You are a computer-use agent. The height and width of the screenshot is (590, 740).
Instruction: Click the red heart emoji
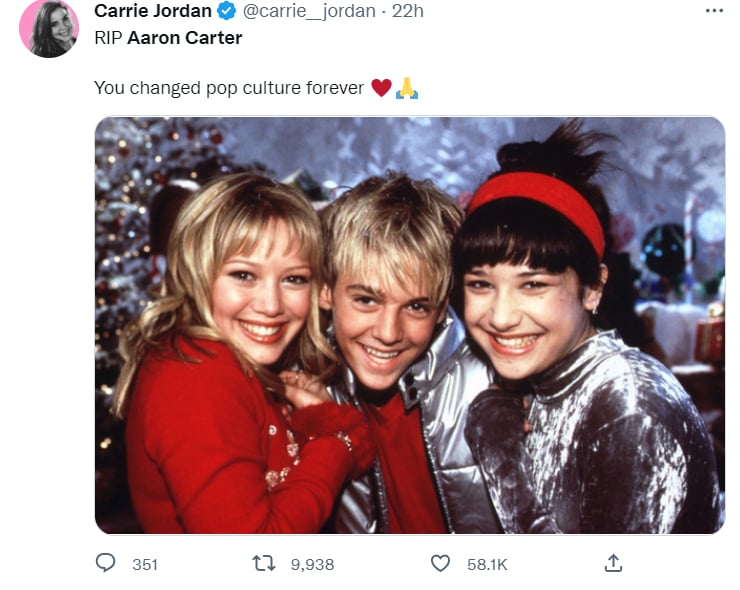point(381,88)
